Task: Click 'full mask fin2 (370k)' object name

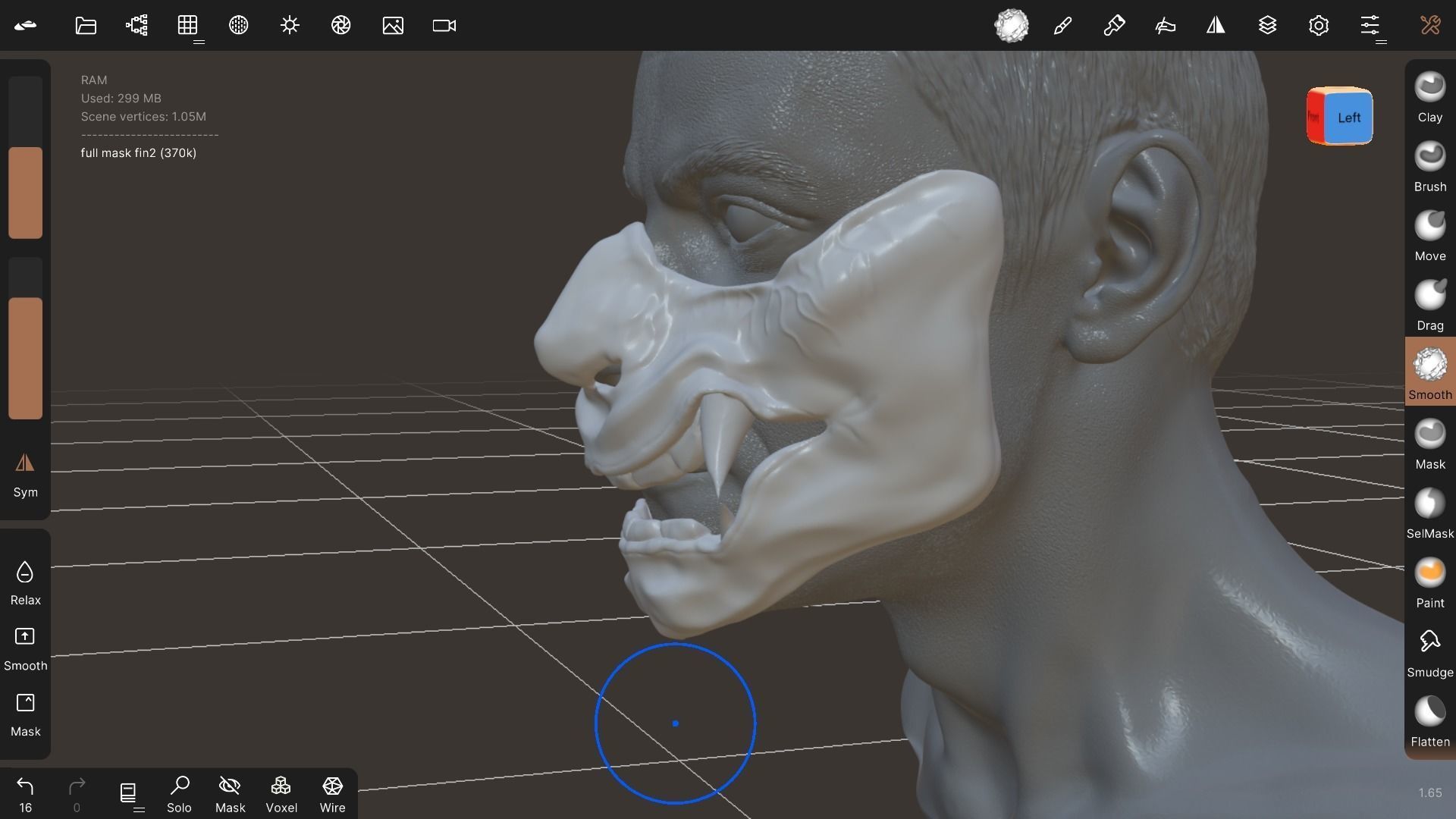Action: click(139, 152)
